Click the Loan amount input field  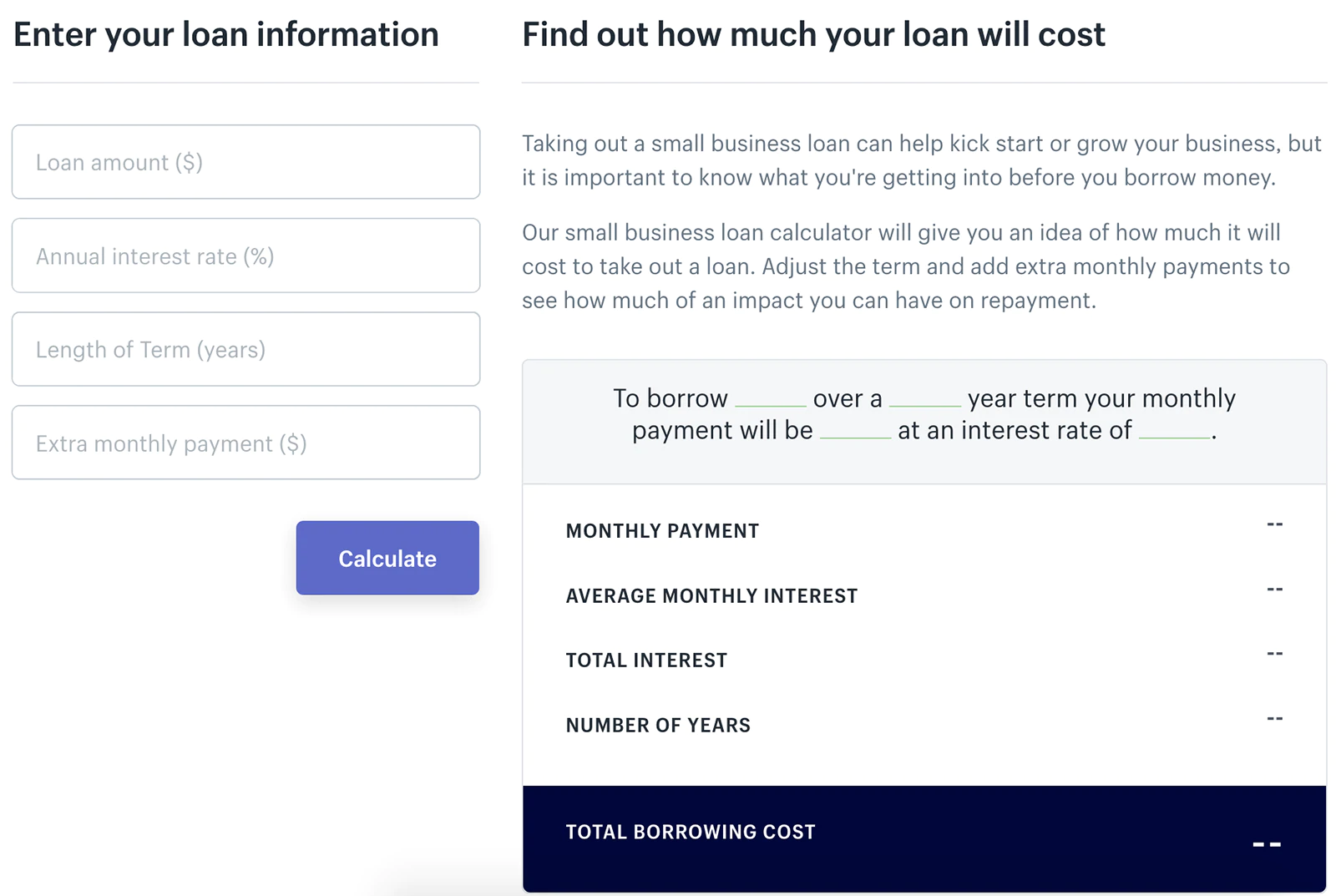(245, 162)
